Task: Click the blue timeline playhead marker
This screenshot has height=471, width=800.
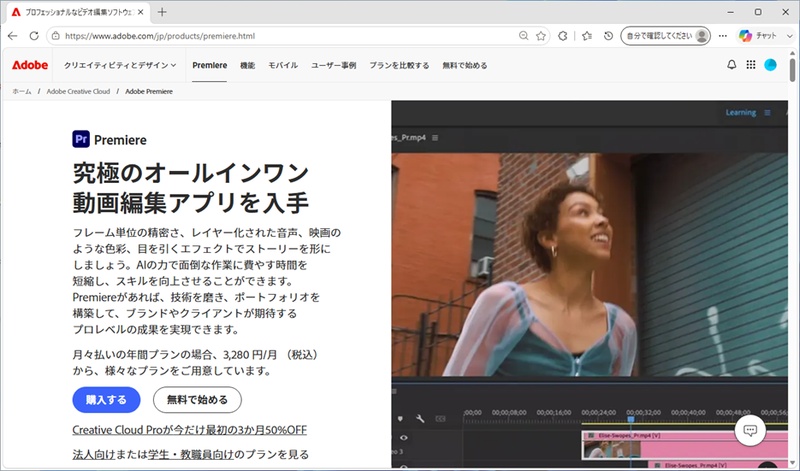Action: [631, 419]
